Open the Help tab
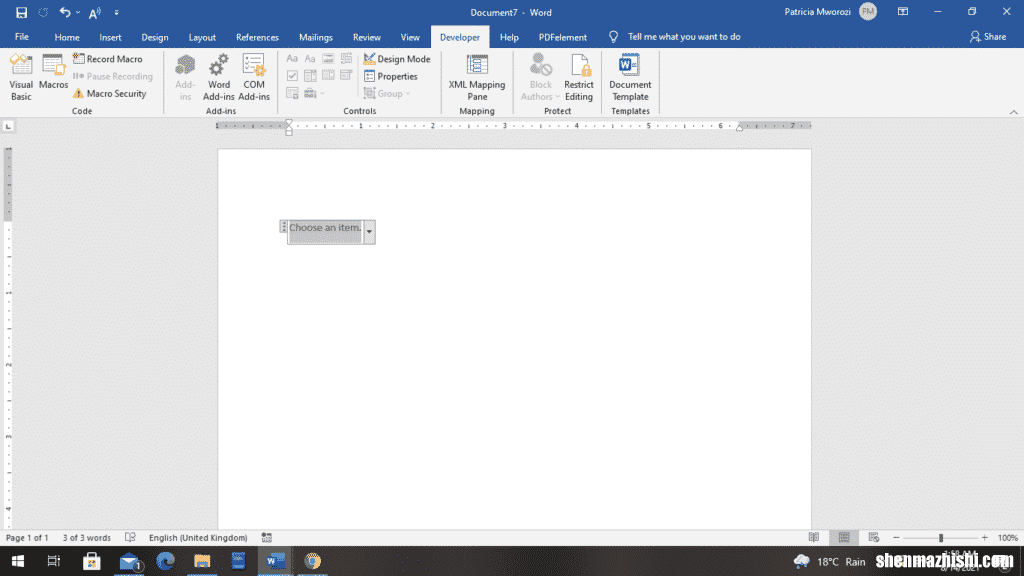Viewport: 1024px width, 576px height. [x=509, y=37]
